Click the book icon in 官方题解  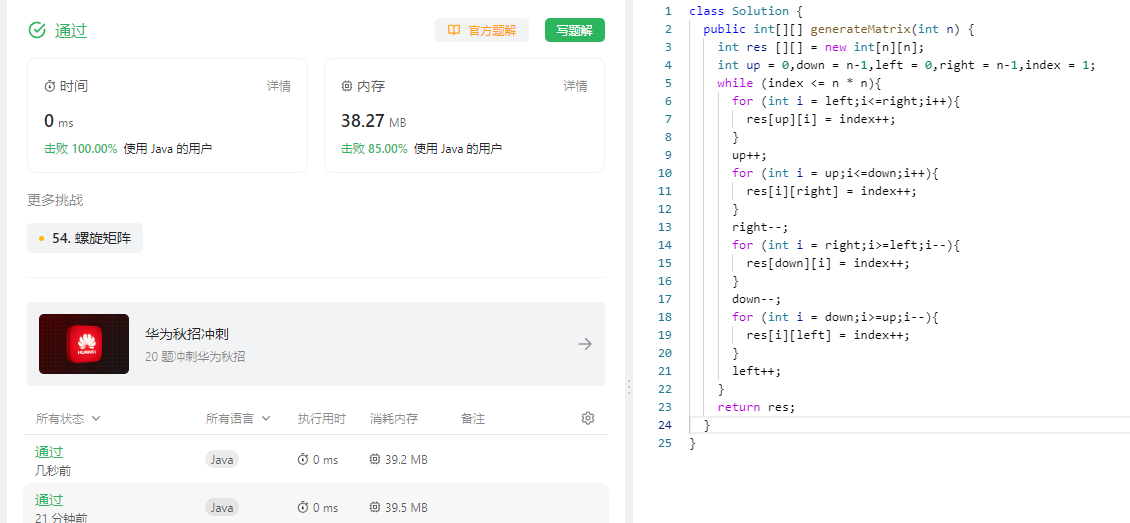(x=453, y=30)
